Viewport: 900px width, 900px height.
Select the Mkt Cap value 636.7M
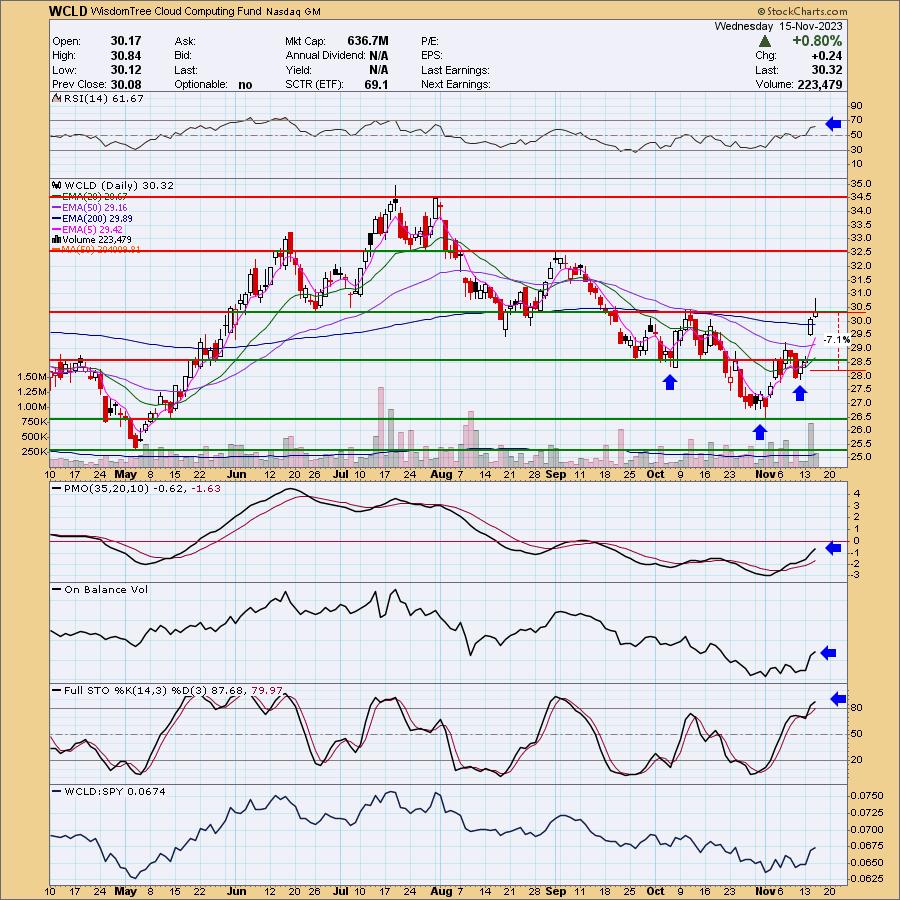(x=368, y=41)
